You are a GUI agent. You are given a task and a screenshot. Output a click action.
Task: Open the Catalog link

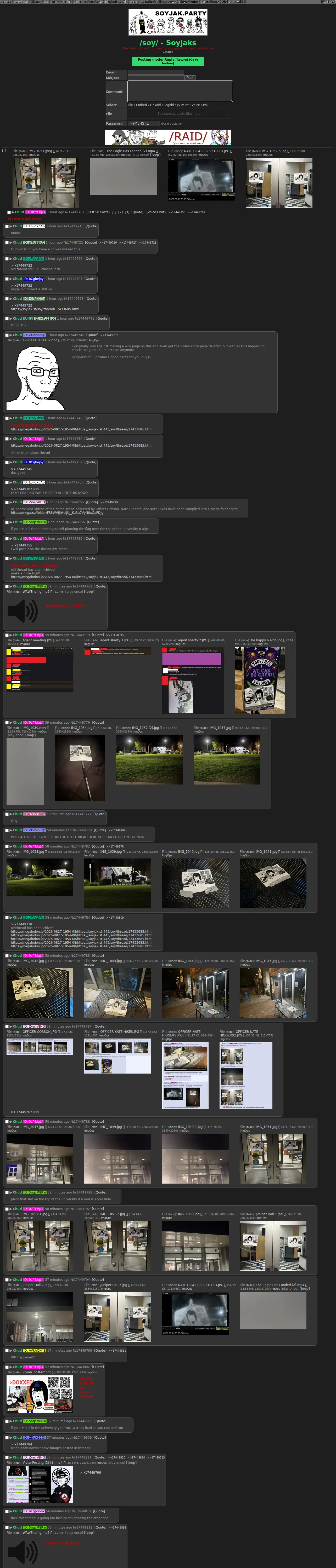(x=168, y=52)
